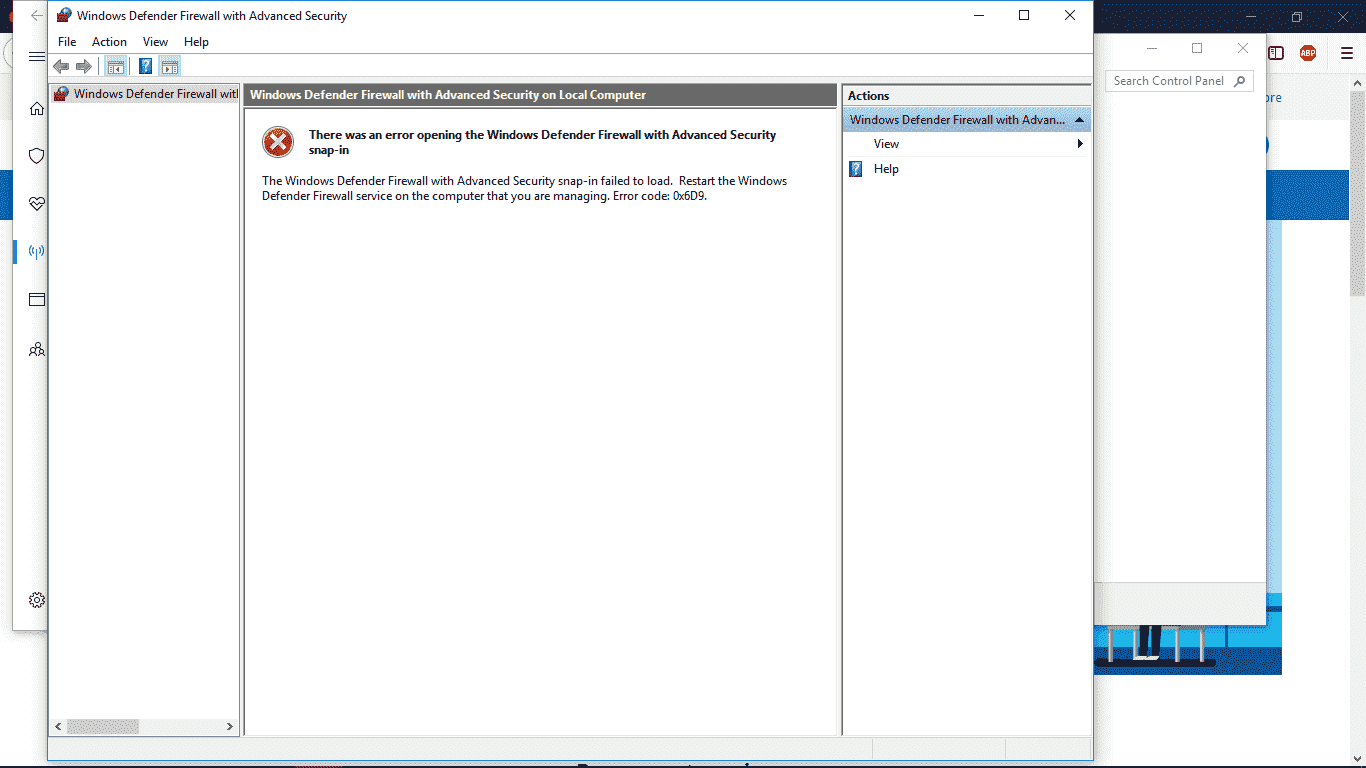Click the Adblock Plus browser extension icon
This screenshot has height=768, width=1366.
pyautogui.click(x=1307, y=53)
